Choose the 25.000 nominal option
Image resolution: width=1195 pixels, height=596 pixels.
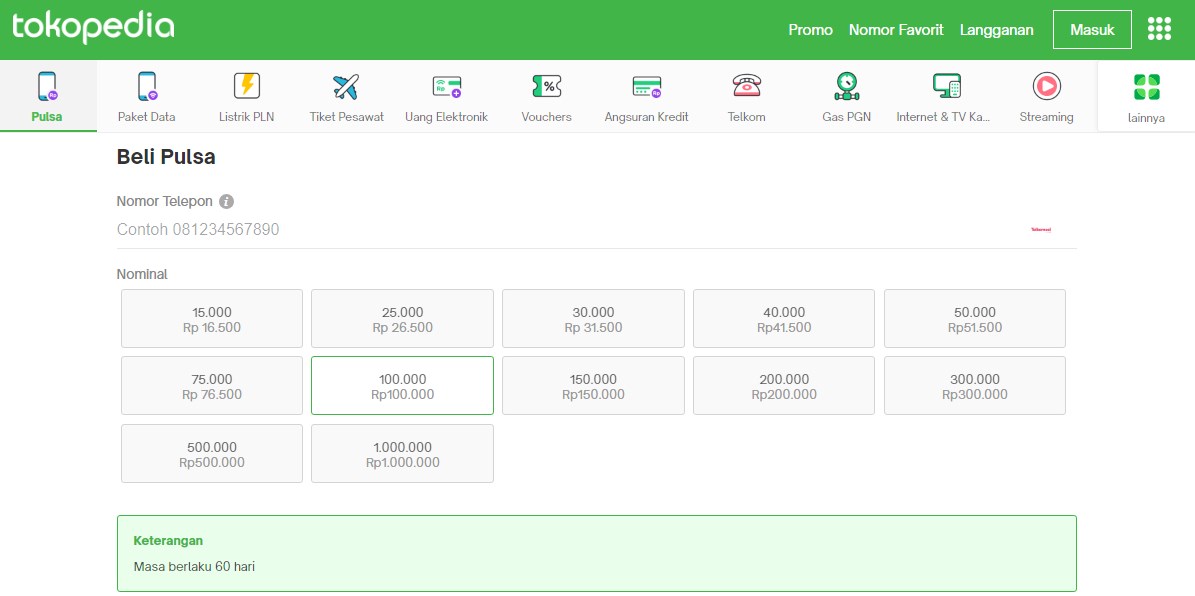402,319
